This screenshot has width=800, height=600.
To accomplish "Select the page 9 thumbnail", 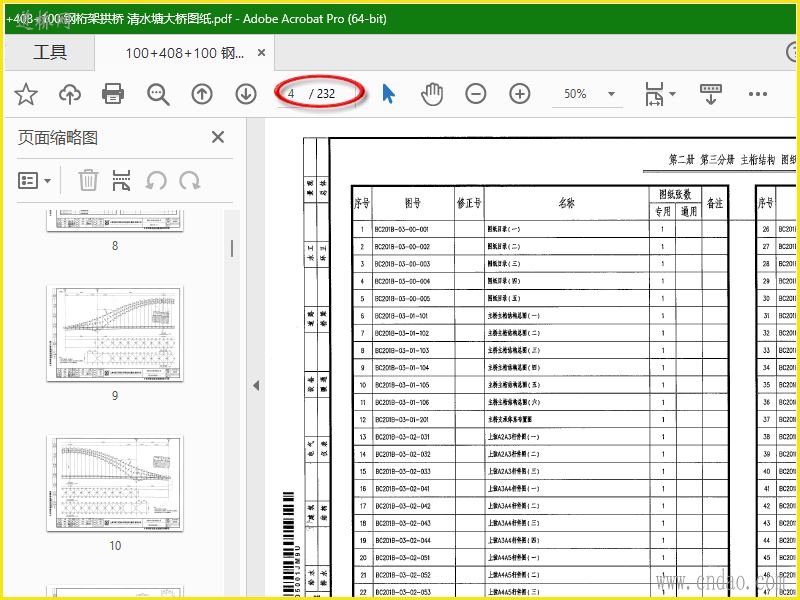I will click(x=115, y=335).
